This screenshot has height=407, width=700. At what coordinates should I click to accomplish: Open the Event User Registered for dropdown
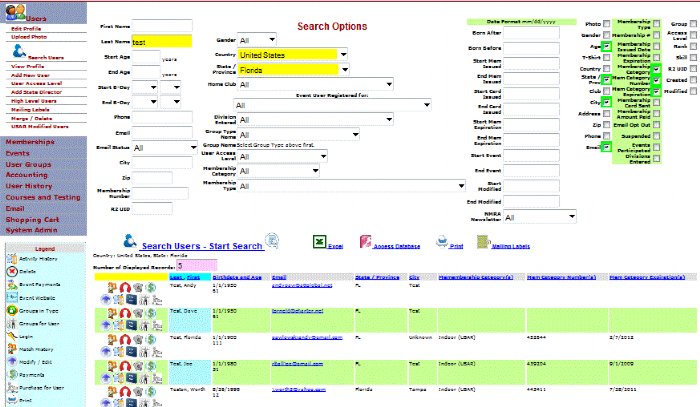tap(332, 105)
